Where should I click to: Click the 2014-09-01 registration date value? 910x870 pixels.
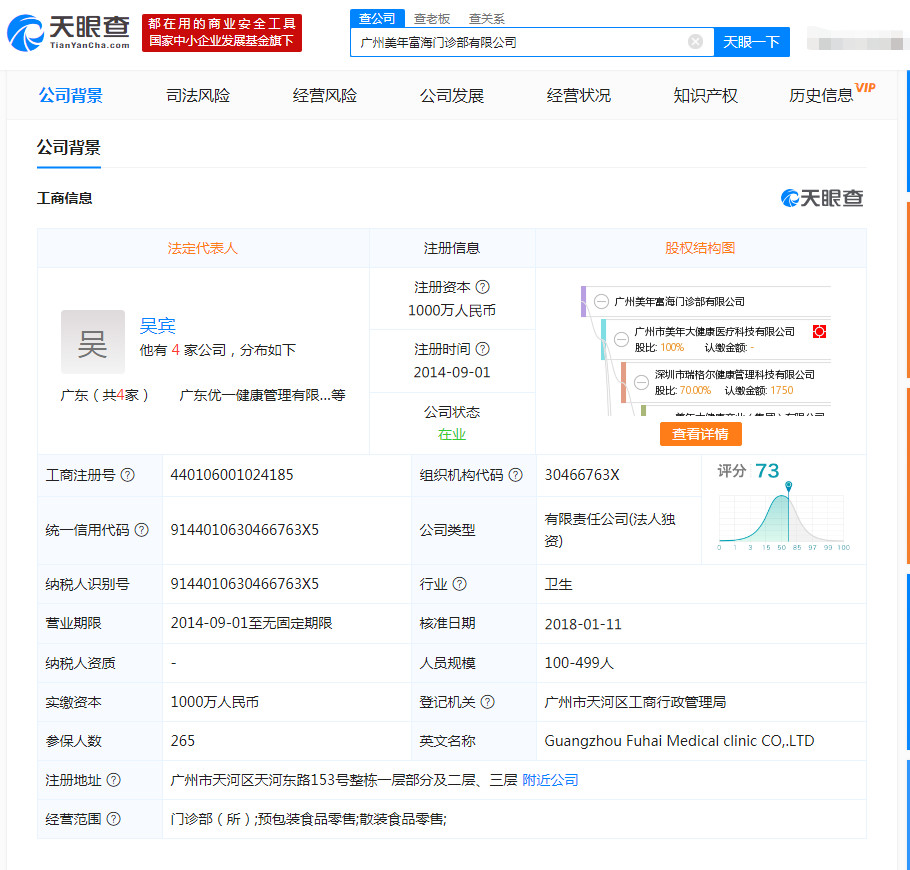(452, 372)
